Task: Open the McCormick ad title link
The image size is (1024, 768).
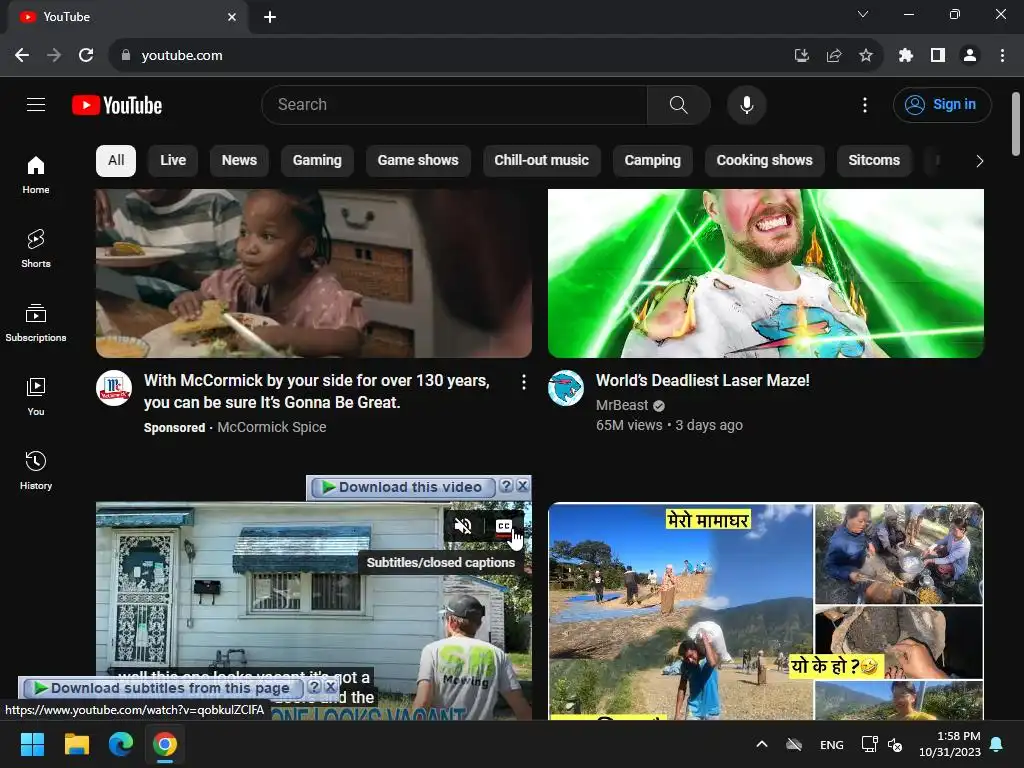Action: point(317,391)
